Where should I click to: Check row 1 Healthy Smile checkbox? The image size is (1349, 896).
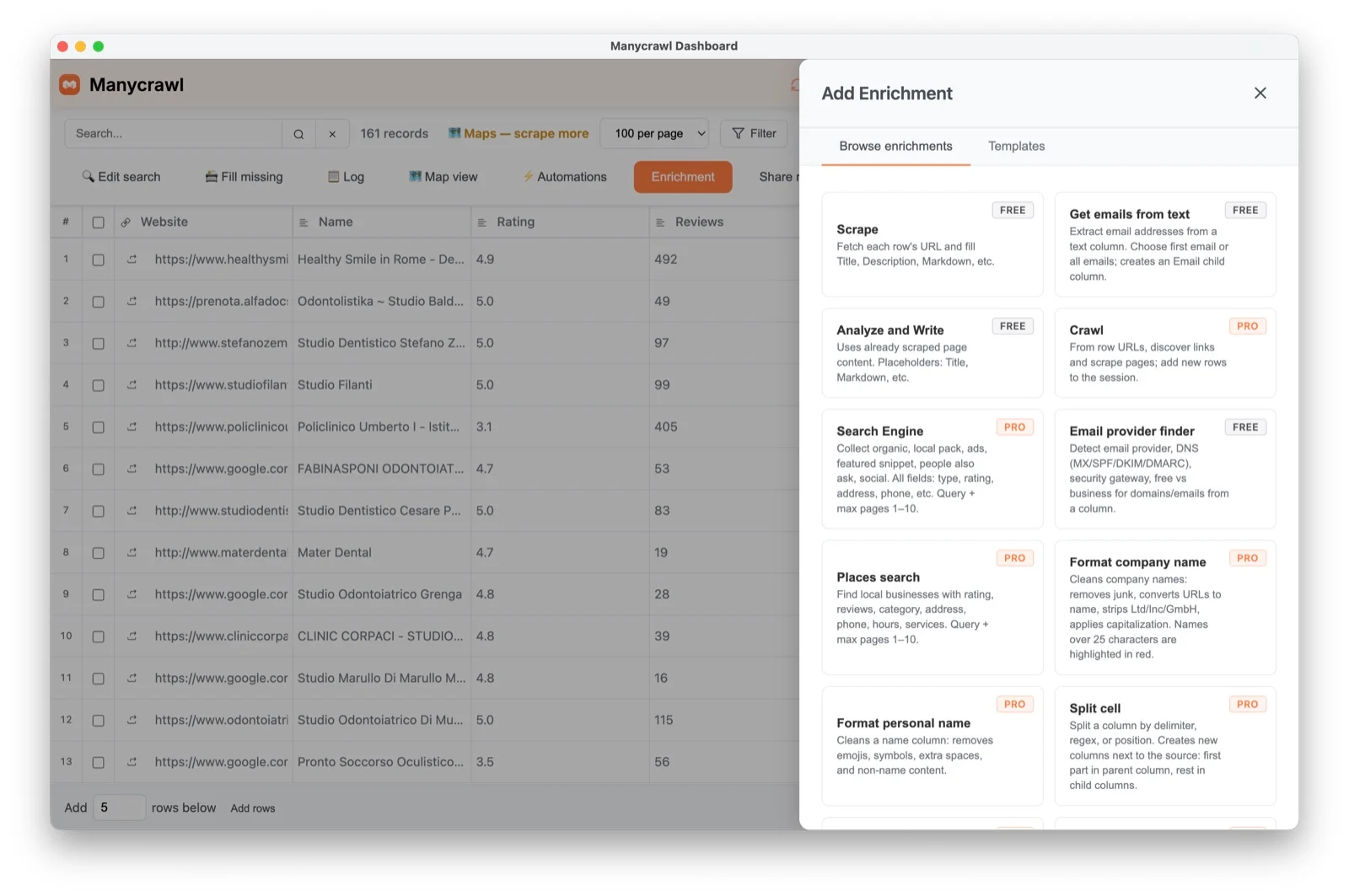tap(98, 260)
